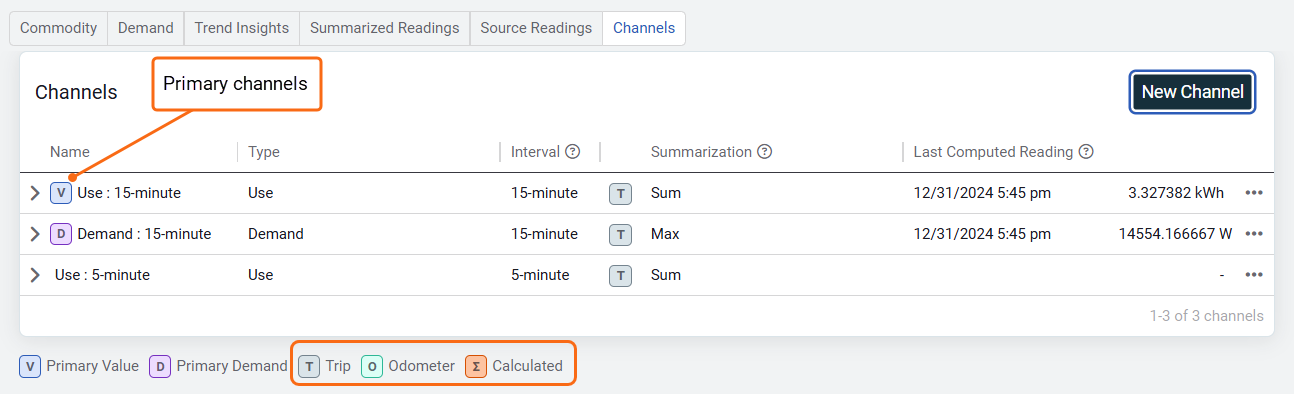Expand the Demand : 15-minute channel row

(35, 234)
